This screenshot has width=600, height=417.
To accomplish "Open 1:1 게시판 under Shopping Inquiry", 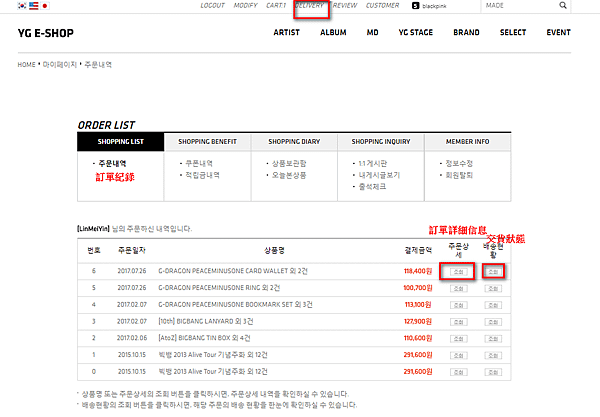I will [373, 164].
